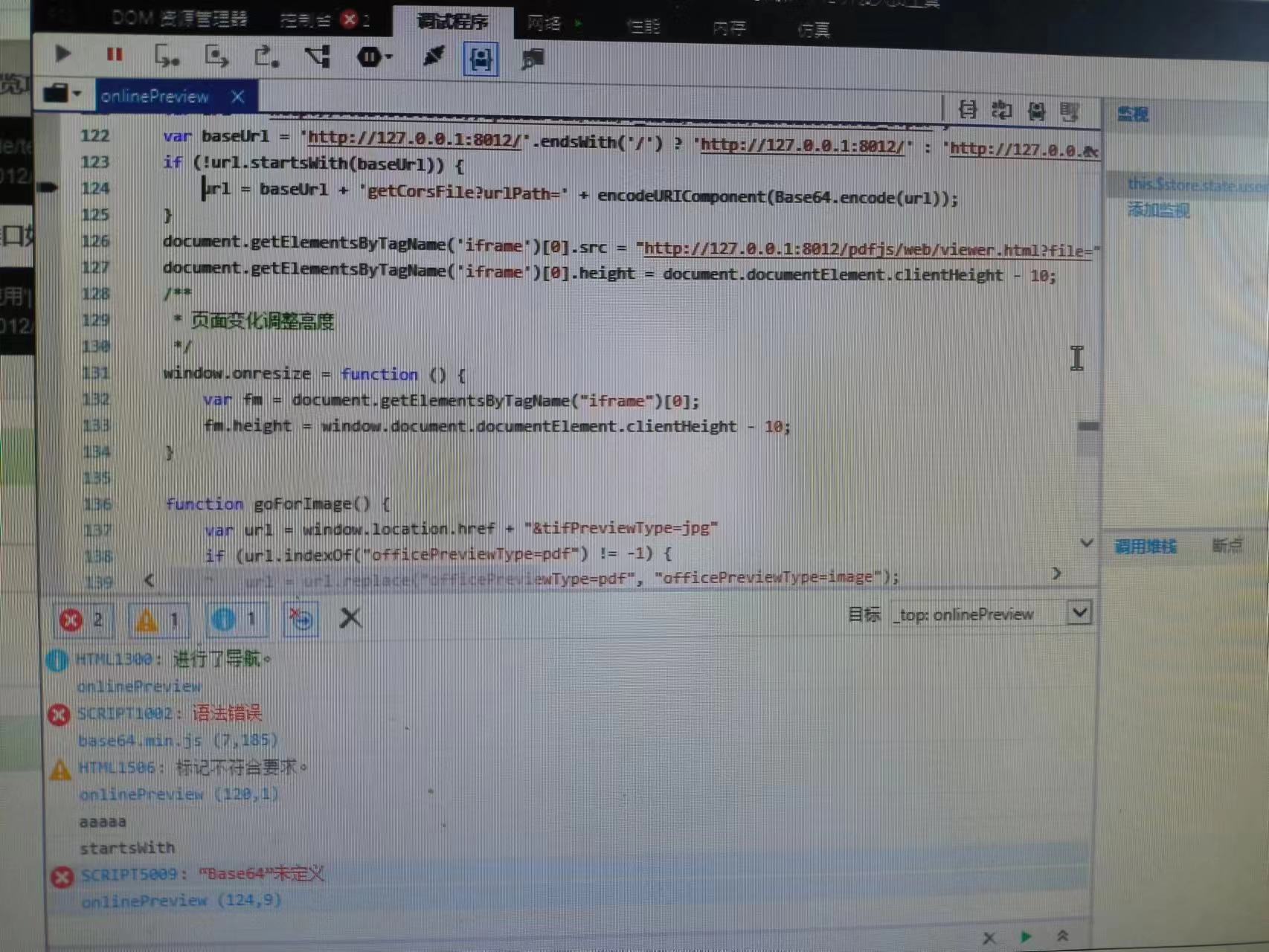Image resolution: width=1269 pixels, height=952 pixels.
Task: Switch to the onlinePreview file tab
Action: click(x=155, y=96)
